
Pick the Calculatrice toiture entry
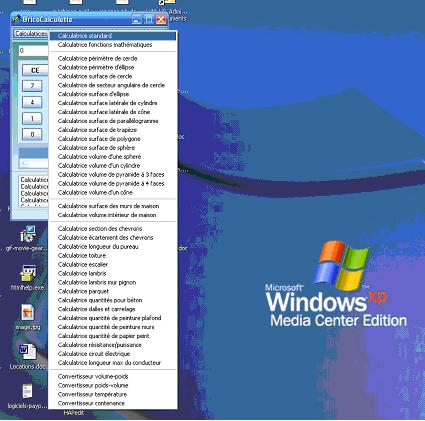coord(113,256)
